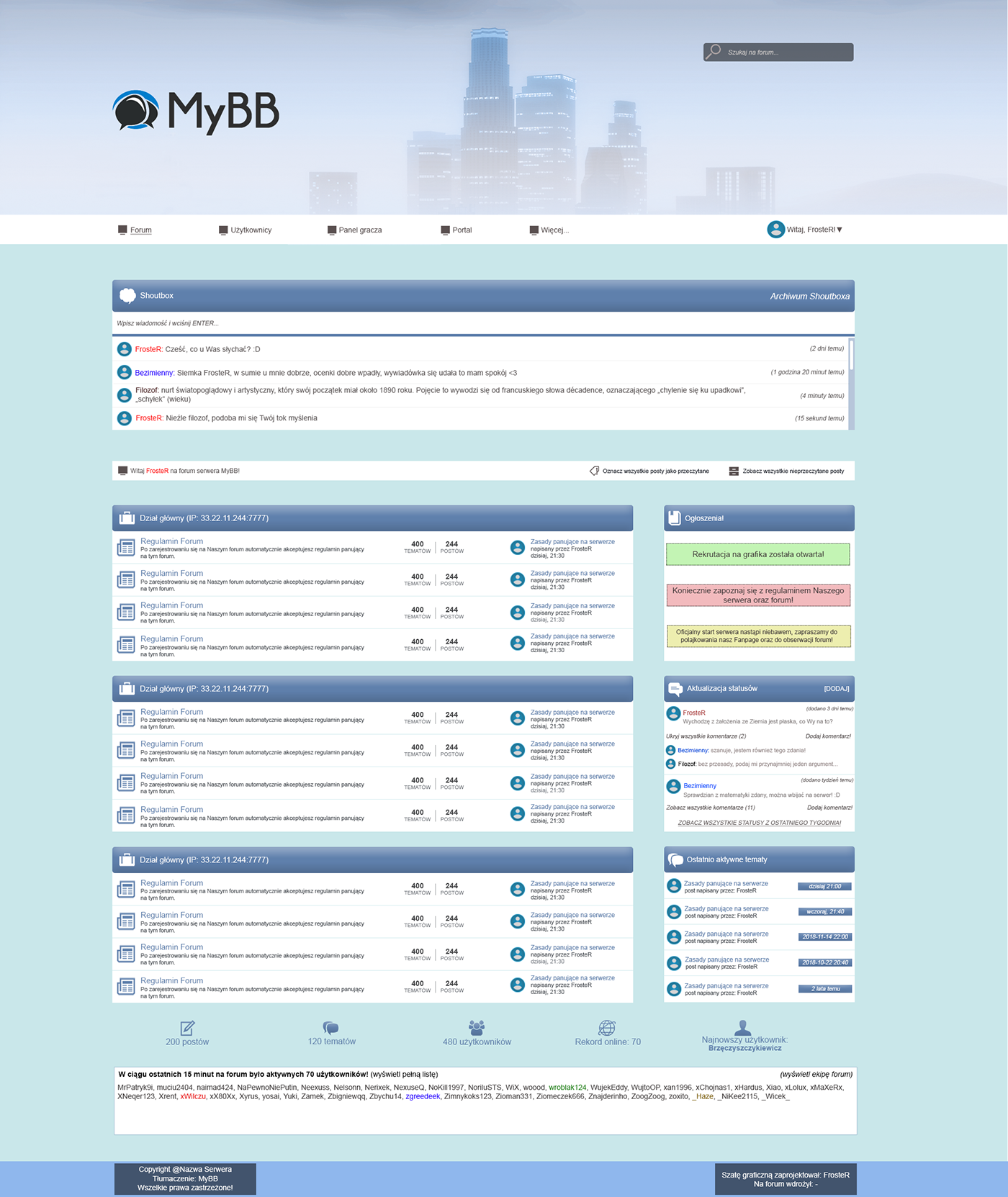
Task: Click the Shoutbox cloud icon
Action: pos(127,295)
